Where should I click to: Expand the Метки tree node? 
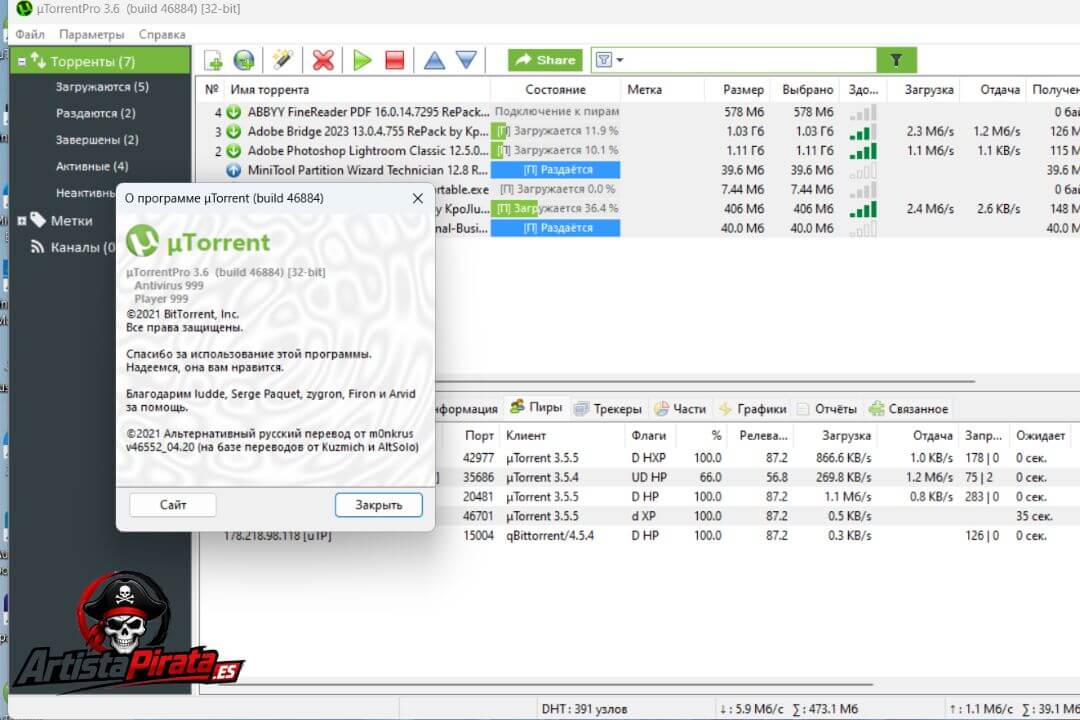[22, 220]
